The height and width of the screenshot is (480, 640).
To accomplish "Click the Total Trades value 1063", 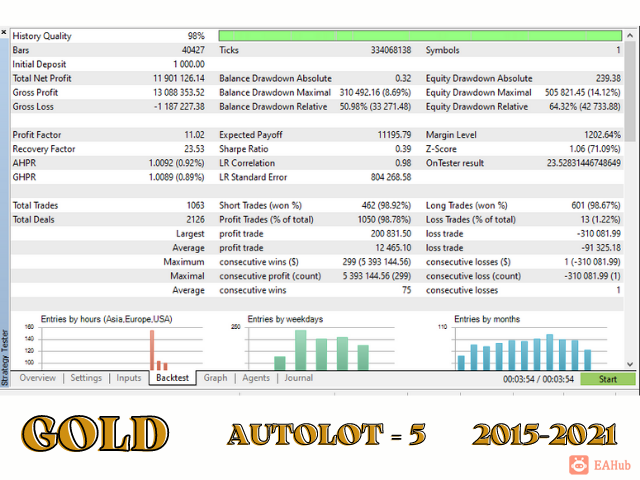I will pyautogui.click(x=196, y=206).
